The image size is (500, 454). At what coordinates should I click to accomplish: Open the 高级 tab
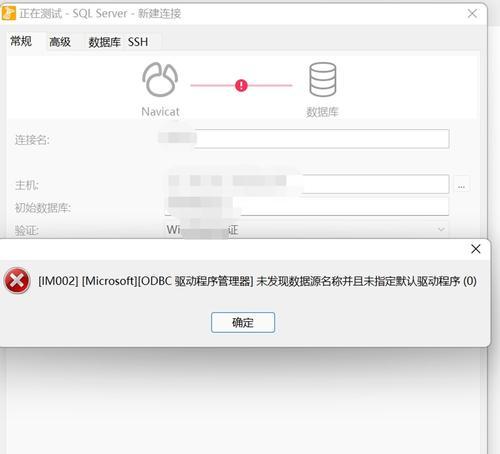(x=60, y=42)
